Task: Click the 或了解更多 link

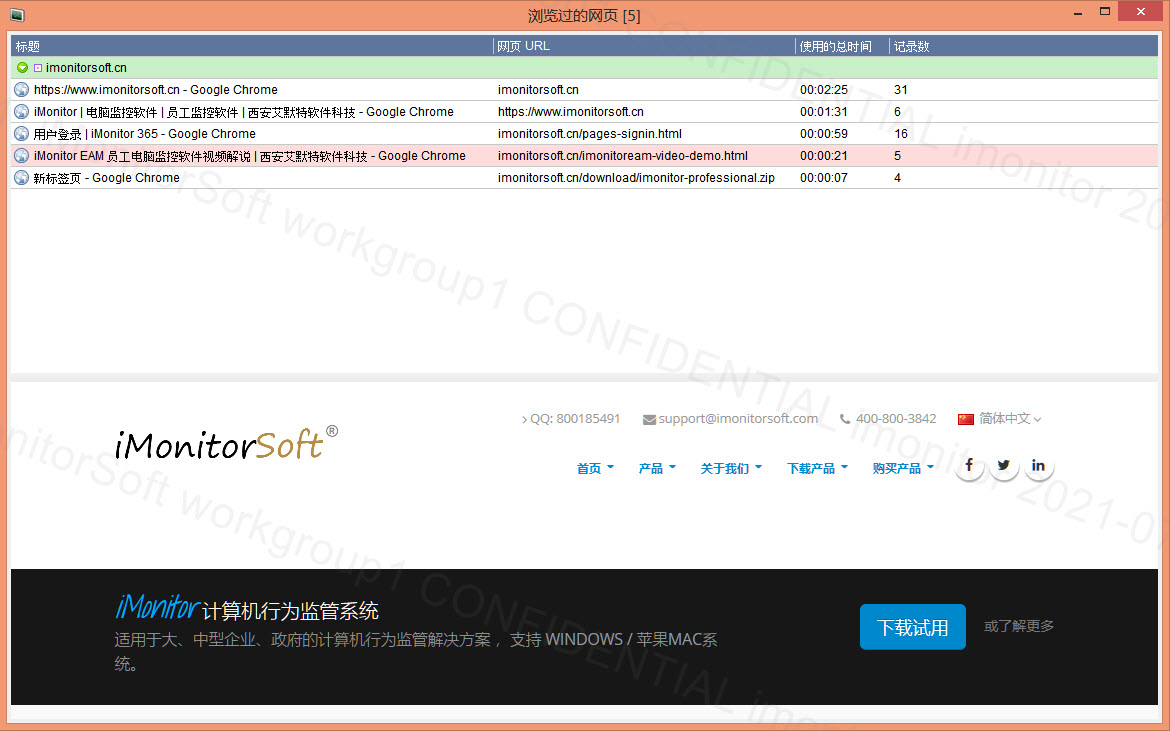Action: [1019, 627]
